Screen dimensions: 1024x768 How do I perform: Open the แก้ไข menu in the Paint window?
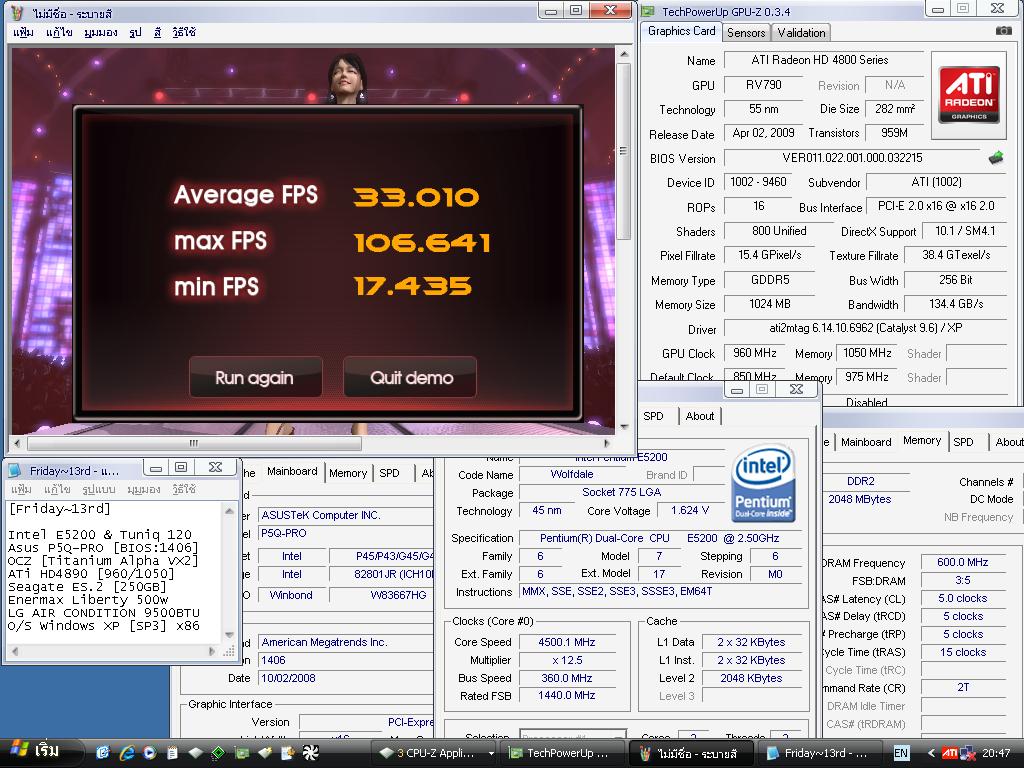coord(59,32)
